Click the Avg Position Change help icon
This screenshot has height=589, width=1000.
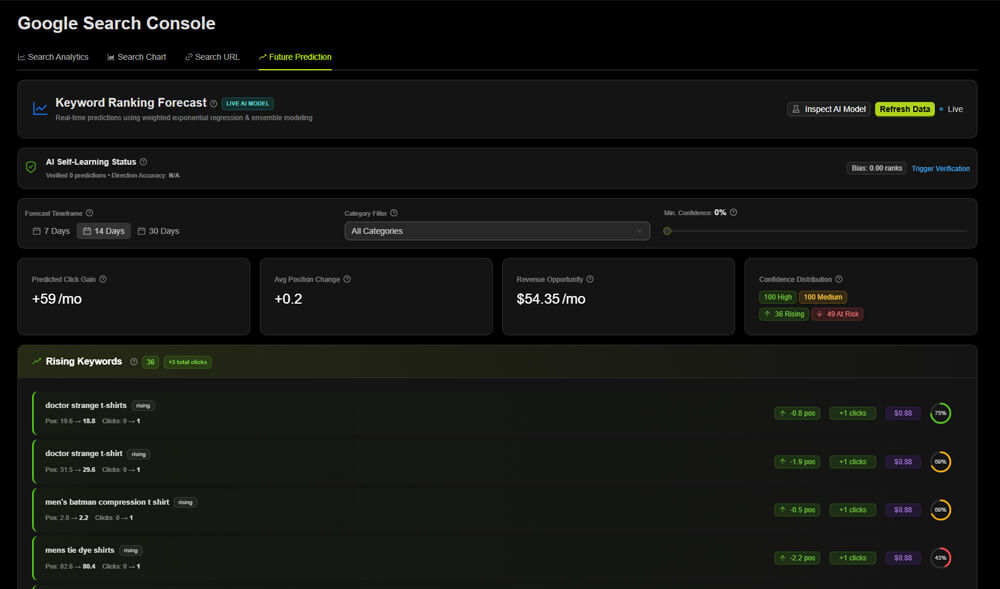[347, 279]
